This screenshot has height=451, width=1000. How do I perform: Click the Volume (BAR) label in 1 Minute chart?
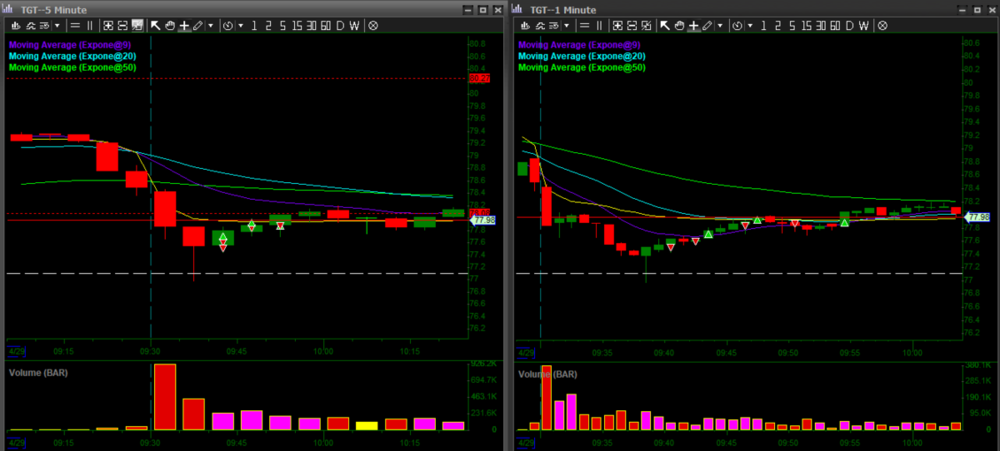click(x=549, y=373)
